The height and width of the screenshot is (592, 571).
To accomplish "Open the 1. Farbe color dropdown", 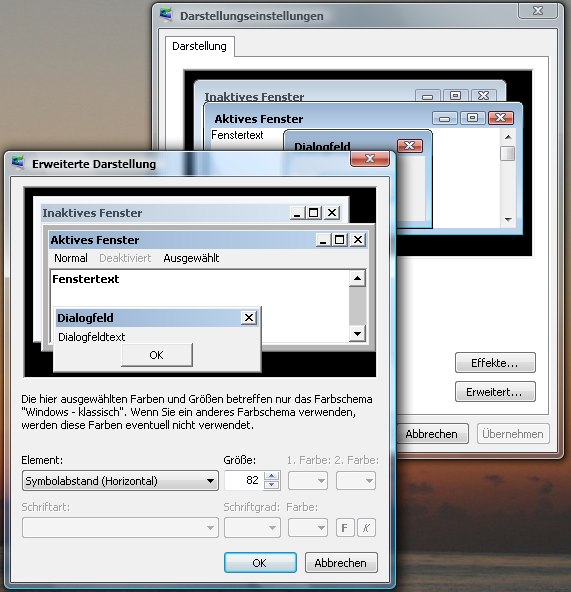I will tap(307, 481).
